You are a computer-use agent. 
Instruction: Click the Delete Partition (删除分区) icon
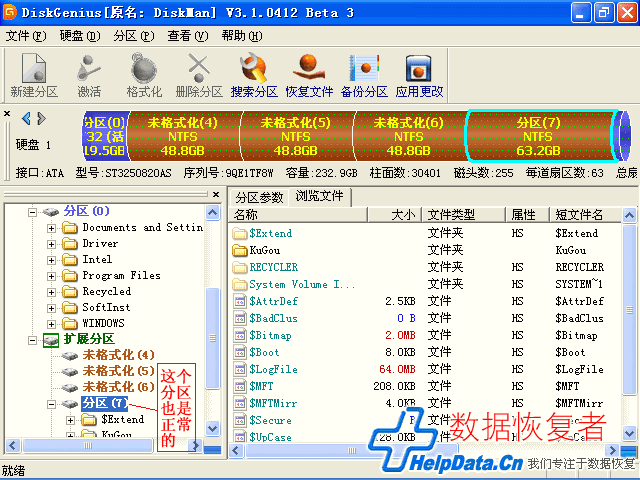coord(199,76)
